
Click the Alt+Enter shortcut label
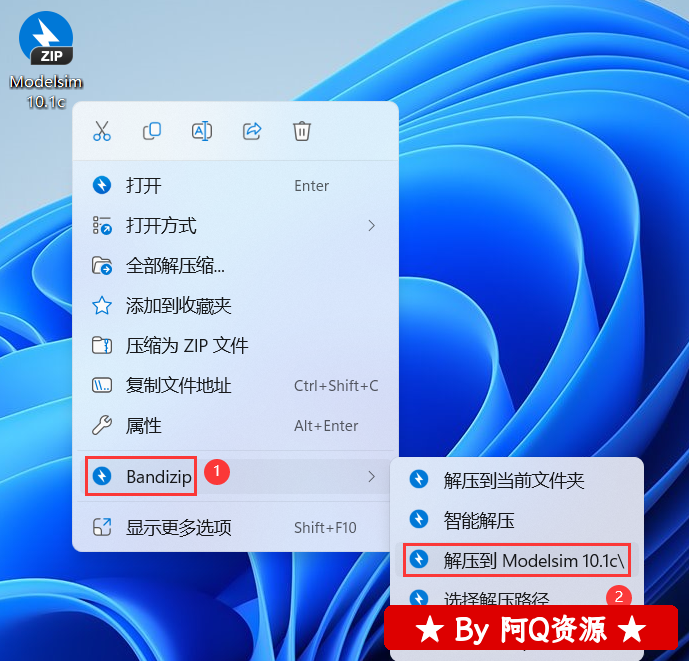(326, 426)
